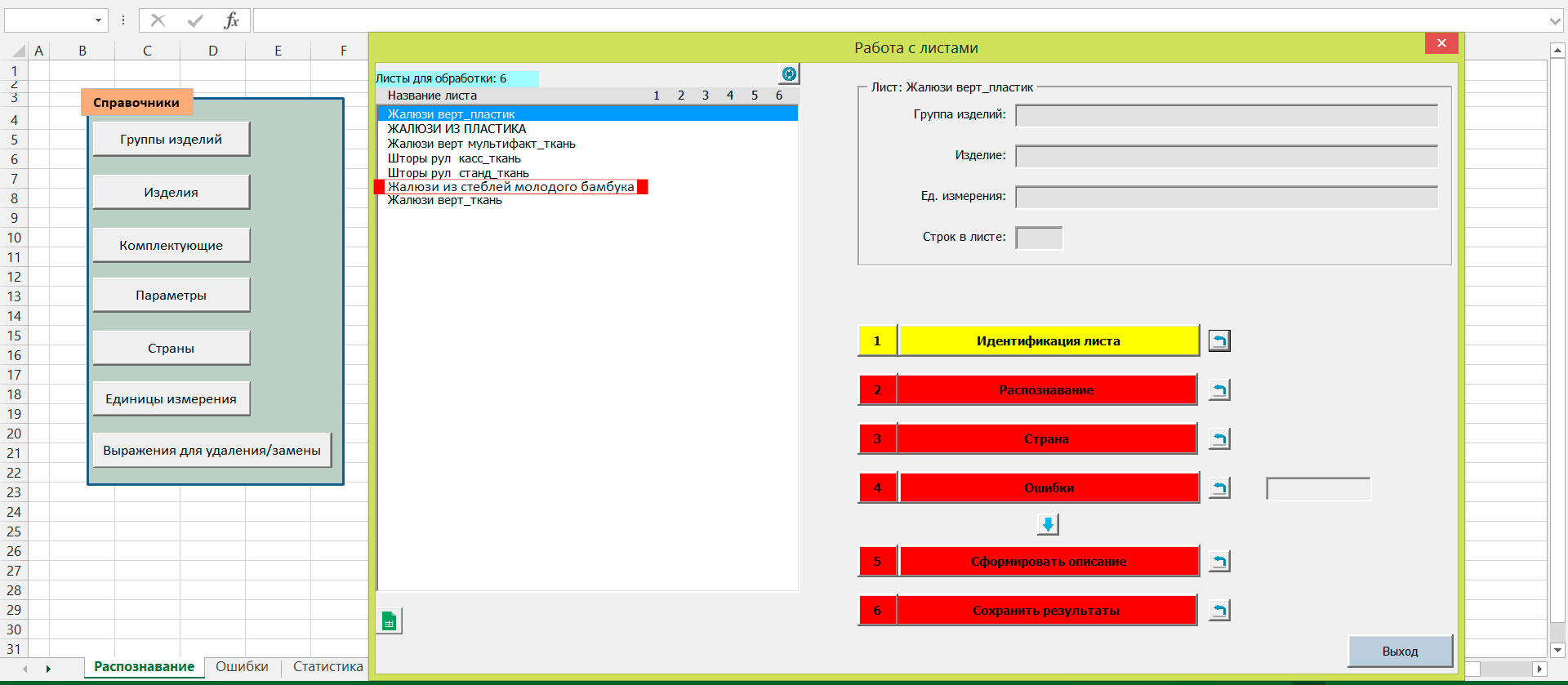Click the Выход button
The image size is (1568, 685).
tap(1400, 652)
